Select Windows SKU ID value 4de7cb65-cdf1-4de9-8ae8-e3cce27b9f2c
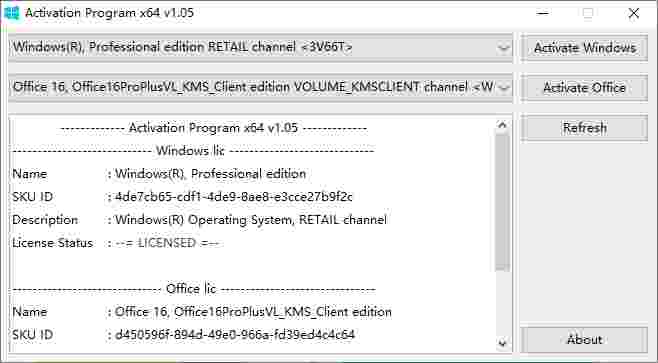The image size is (658, 363). point(234,196)
